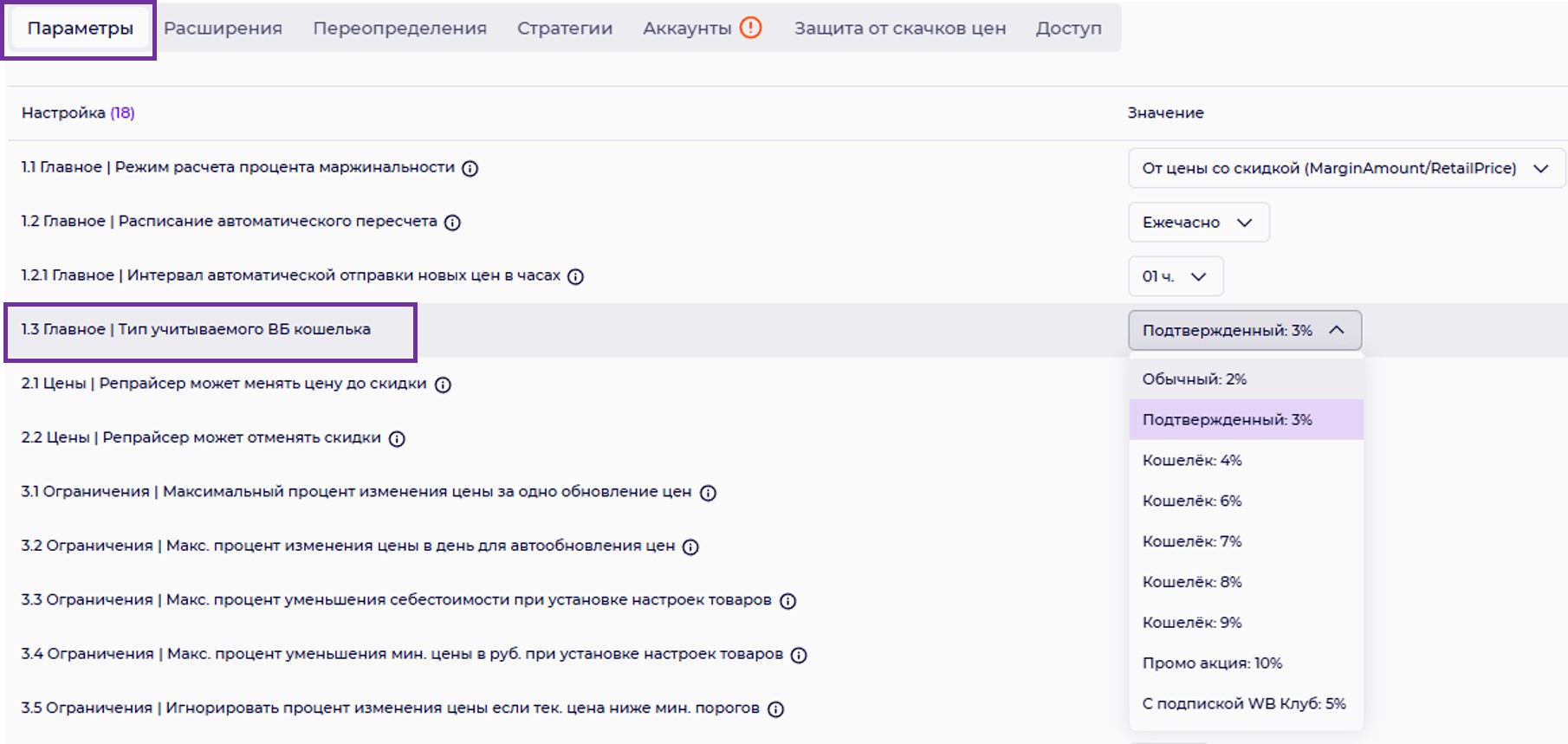Select 'Обычный: 2%' wallet option
Screen dimensions: 1568x744
(1194, 379)
